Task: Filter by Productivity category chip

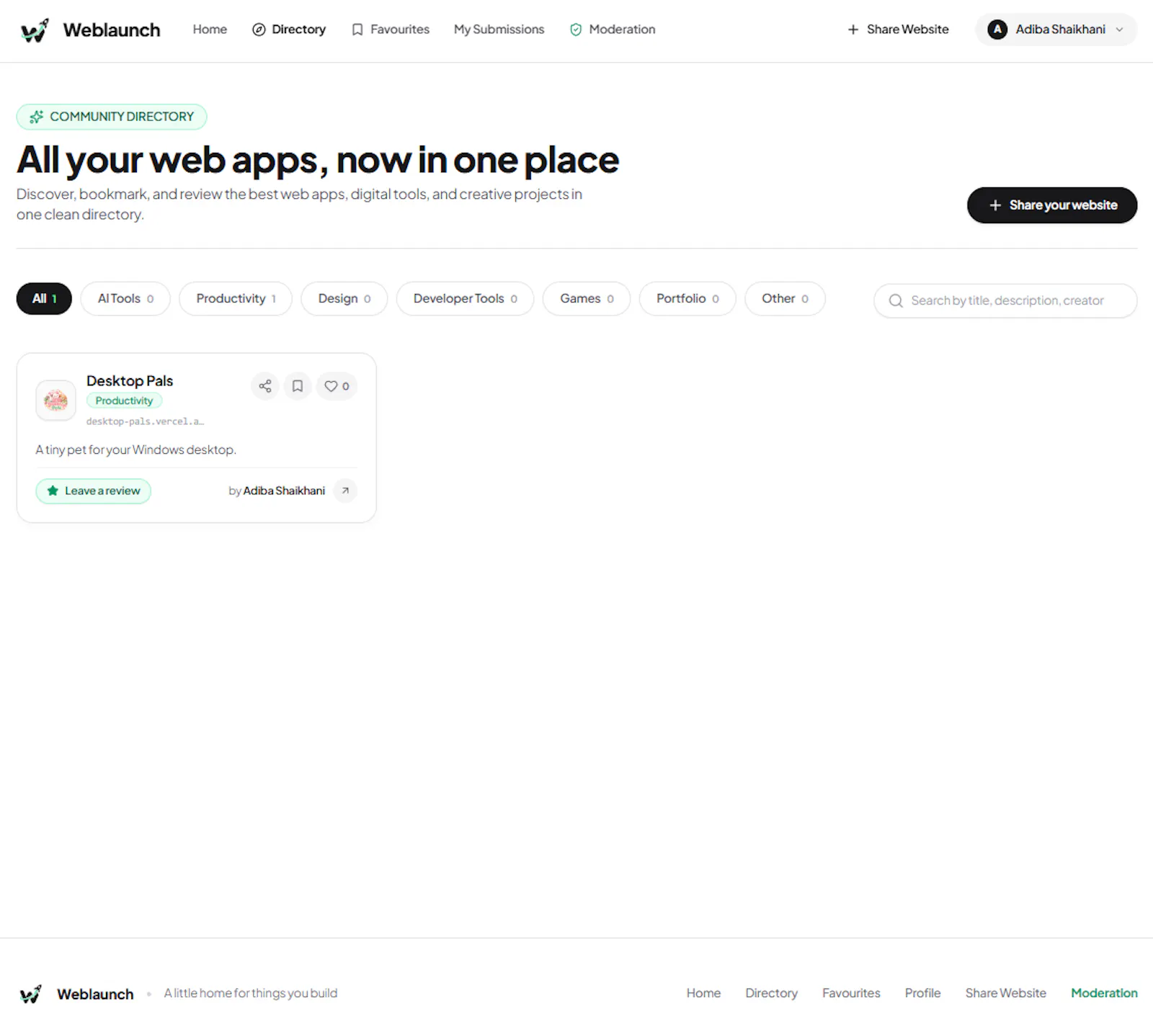Action: (x=236, y=298)
